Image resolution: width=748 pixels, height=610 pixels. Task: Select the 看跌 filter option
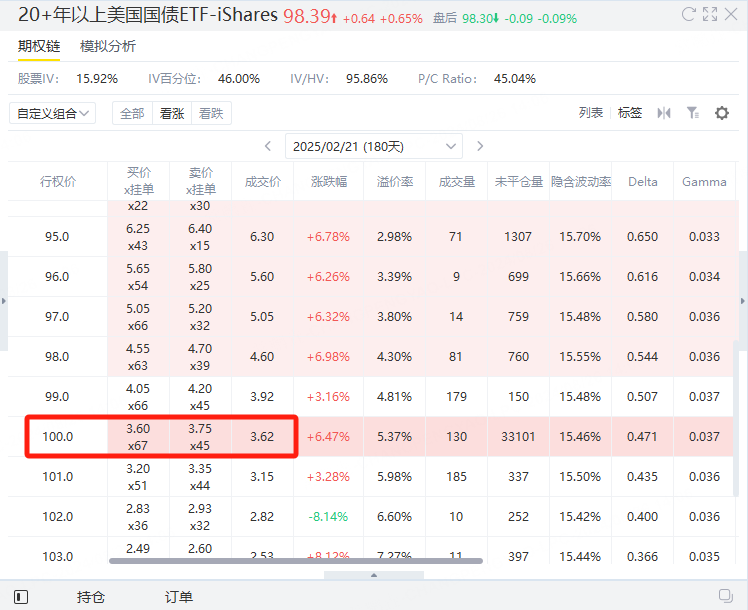211,114
